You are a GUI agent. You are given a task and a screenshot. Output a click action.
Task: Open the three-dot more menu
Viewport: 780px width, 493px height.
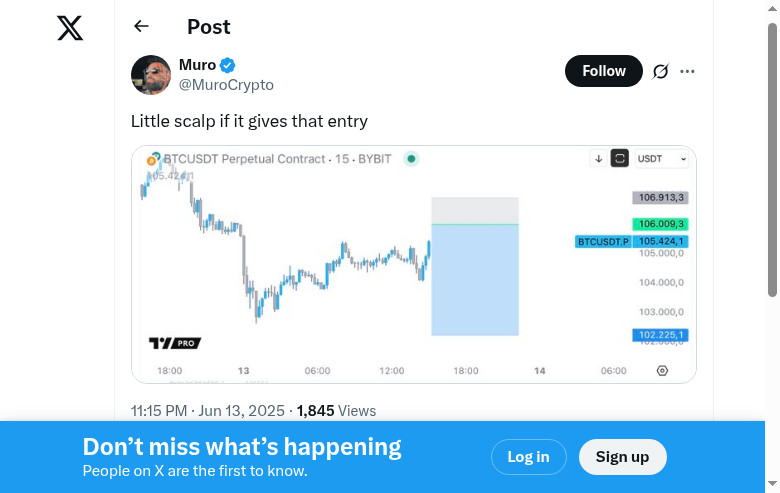coord(687,71)
